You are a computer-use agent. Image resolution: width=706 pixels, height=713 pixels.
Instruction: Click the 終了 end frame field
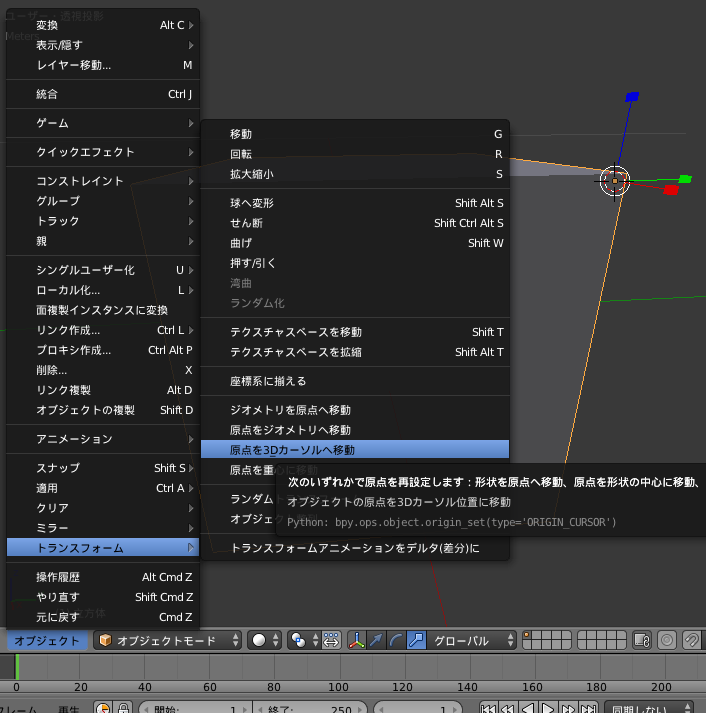coord(310,708)
